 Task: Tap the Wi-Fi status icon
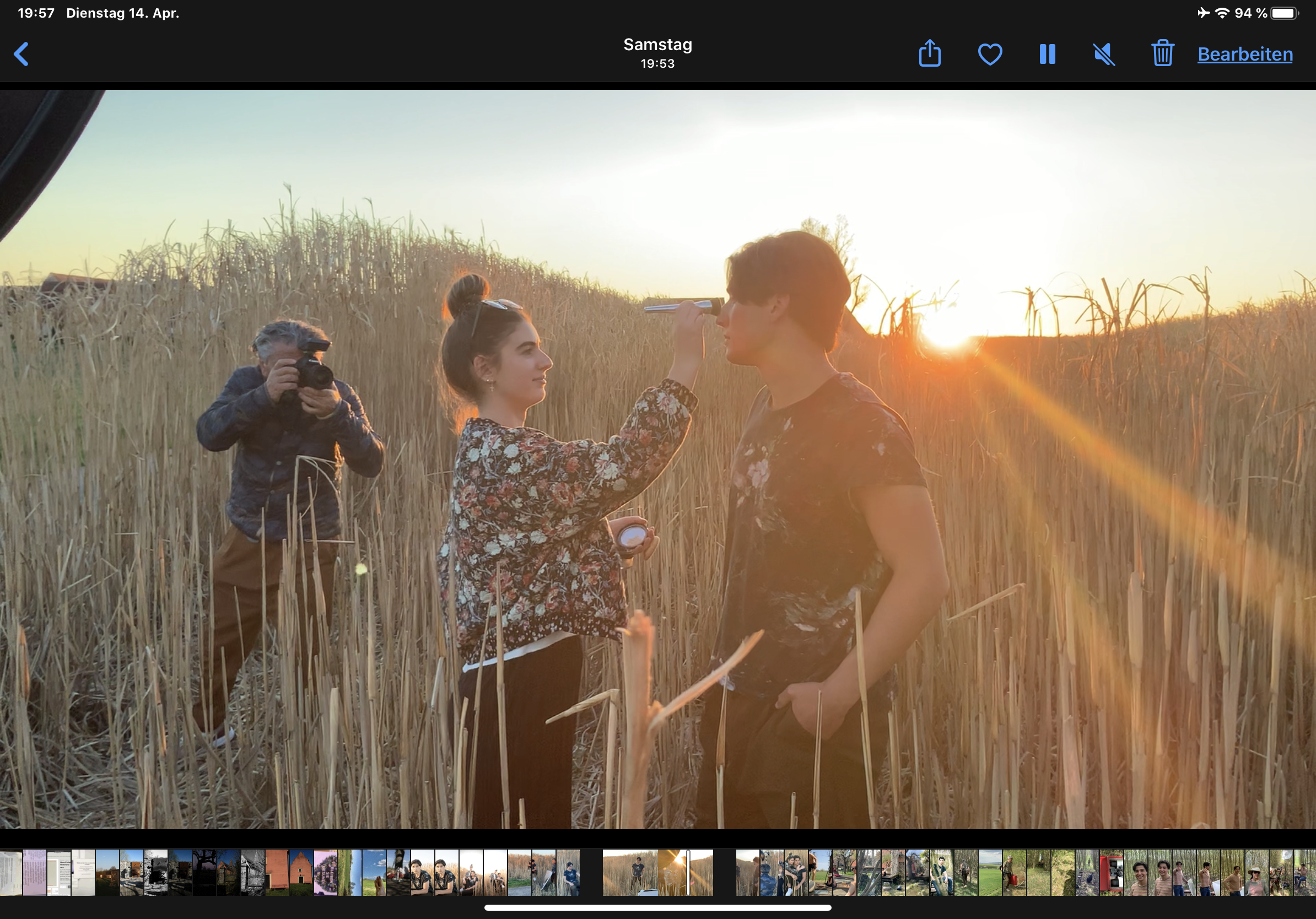(1222, 13)
